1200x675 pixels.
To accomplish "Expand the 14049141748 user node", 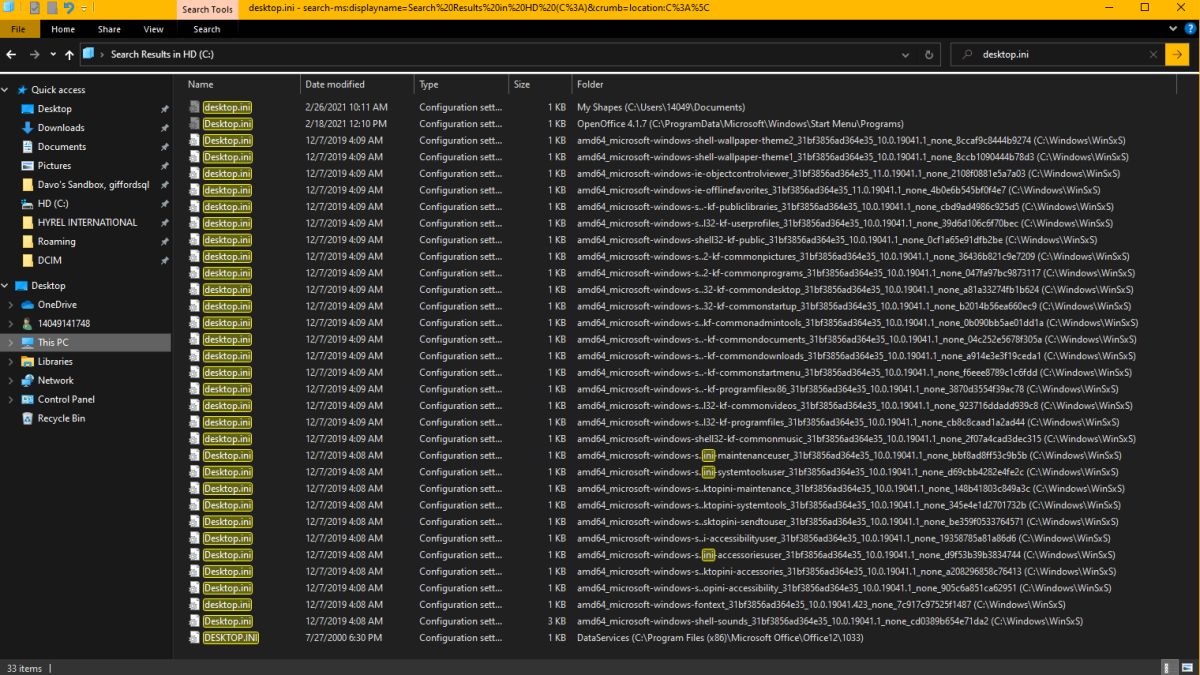I will pyautogui.click(x=11, y=324).
